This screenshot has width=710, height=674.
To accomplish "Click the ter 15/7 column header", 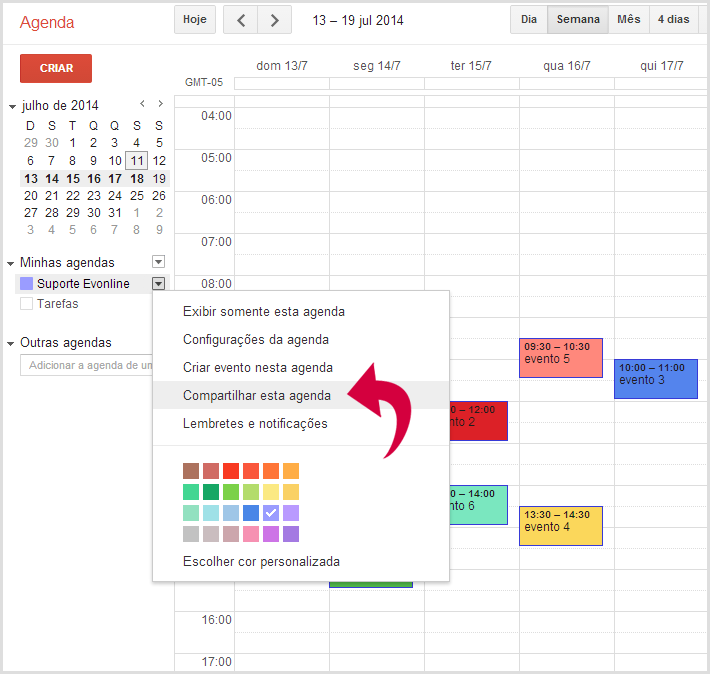I will click(471, 66).
